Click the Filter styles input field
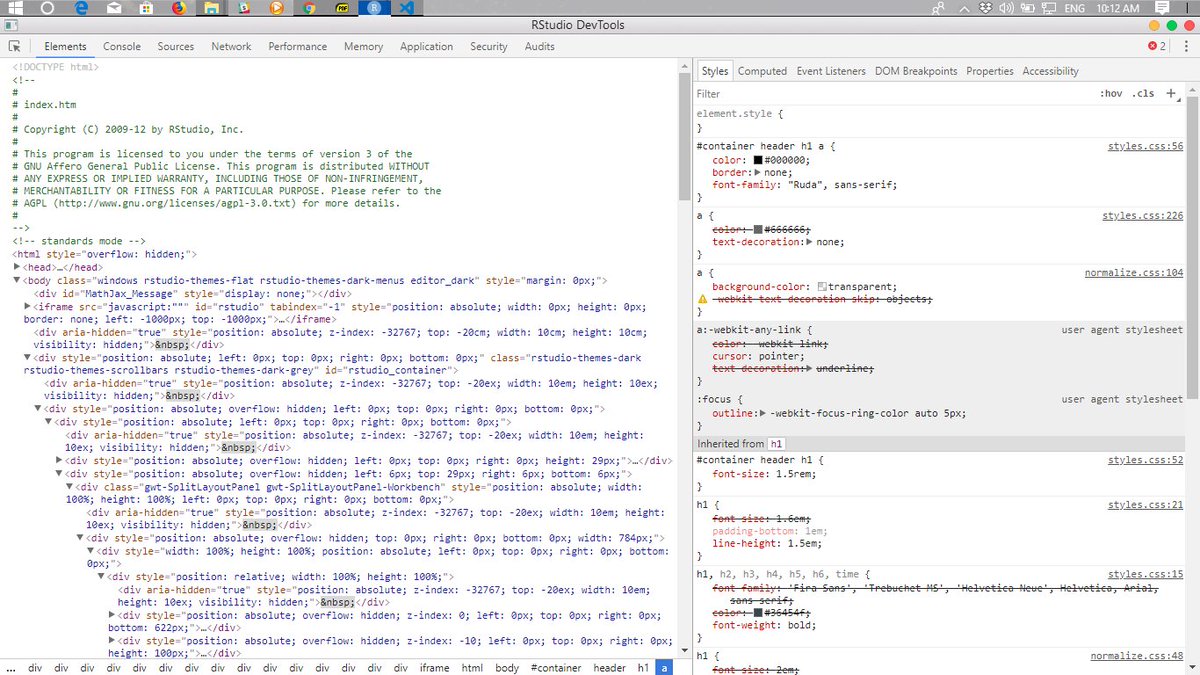1200x675 pixels. (890, 94)
